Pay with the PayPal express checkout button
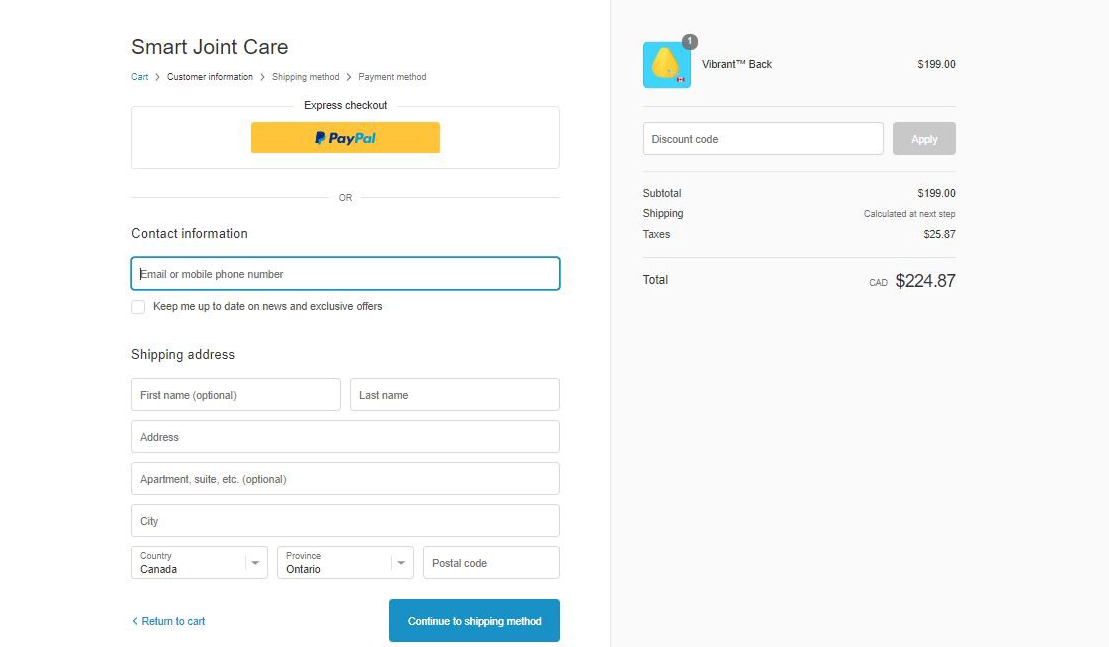Image resolution: width=1109 pixels, height=647 pixels. (345, 137)
